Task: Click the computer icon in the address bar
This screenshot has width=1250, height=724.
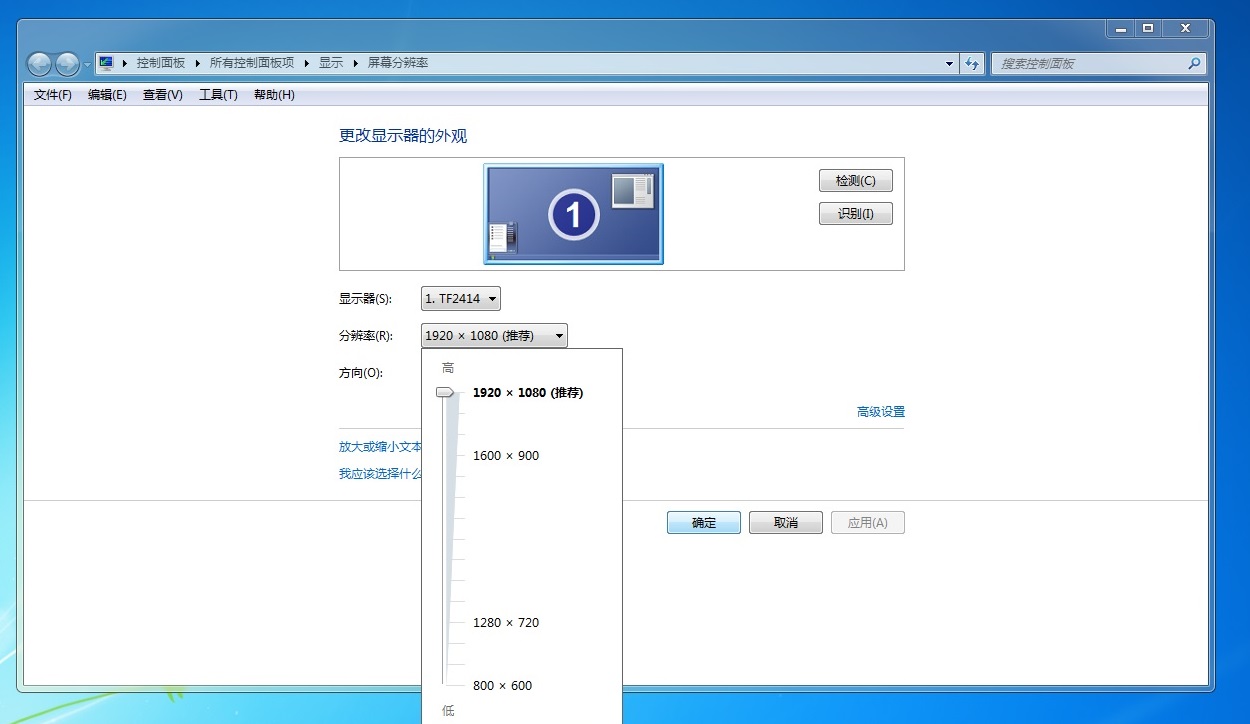Action: pyautogui.click(x=106, y=63)
